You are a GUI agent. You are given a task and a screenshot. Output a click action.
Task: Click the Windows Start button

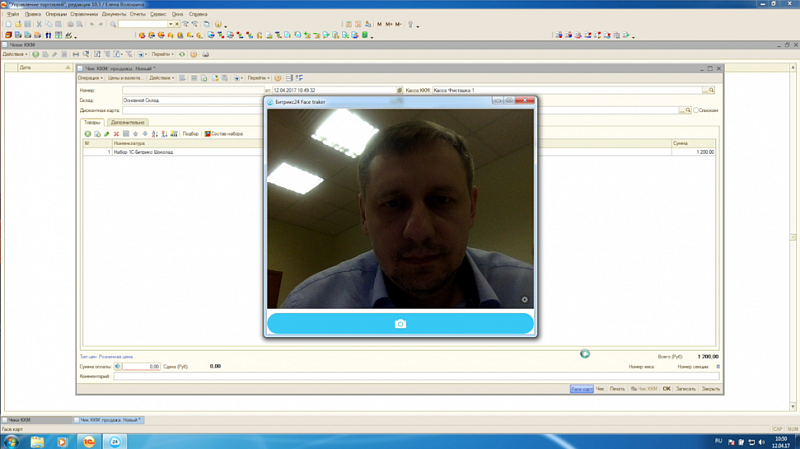pyautogui.click(x=11, y=441)
